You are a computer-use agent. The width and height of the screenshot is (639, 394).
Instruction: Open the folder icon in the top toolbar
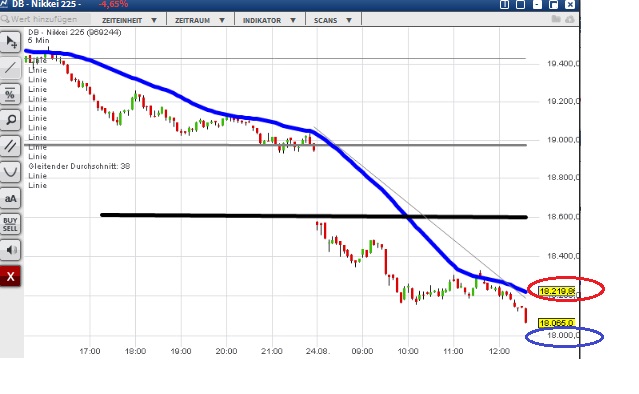[x=556, y=19]
